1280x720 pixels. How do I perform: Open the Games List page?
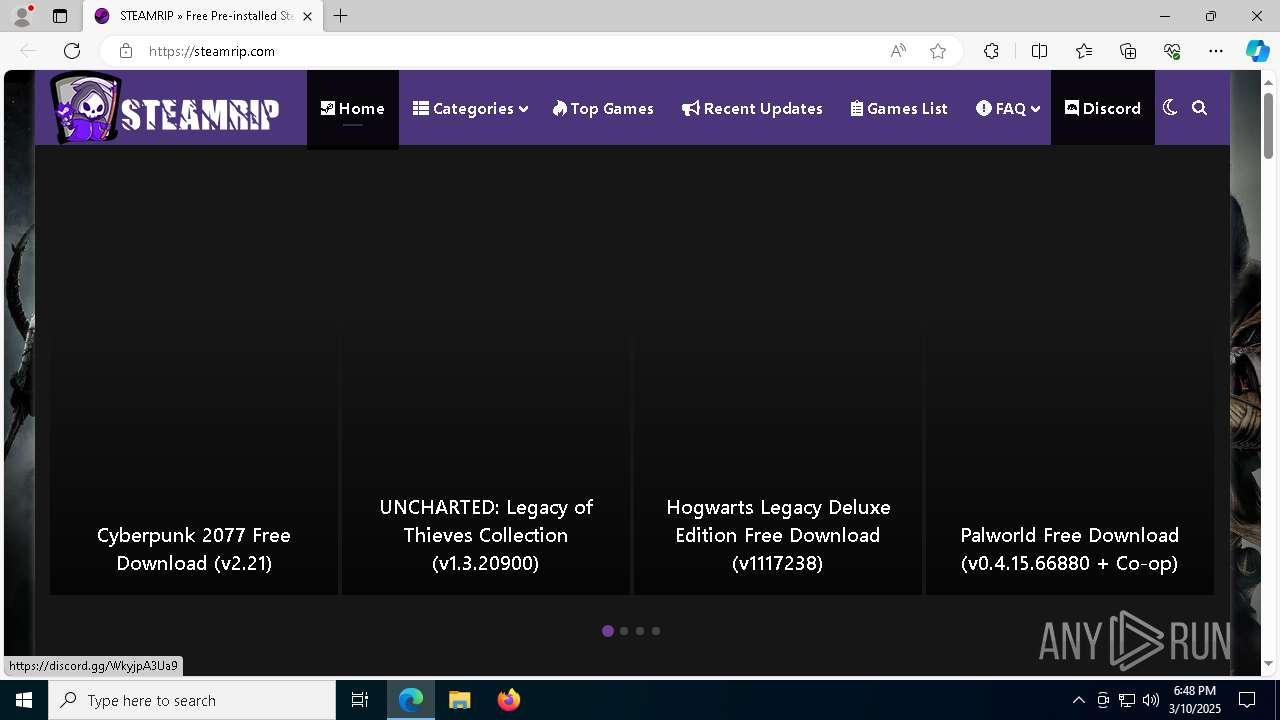899,108
